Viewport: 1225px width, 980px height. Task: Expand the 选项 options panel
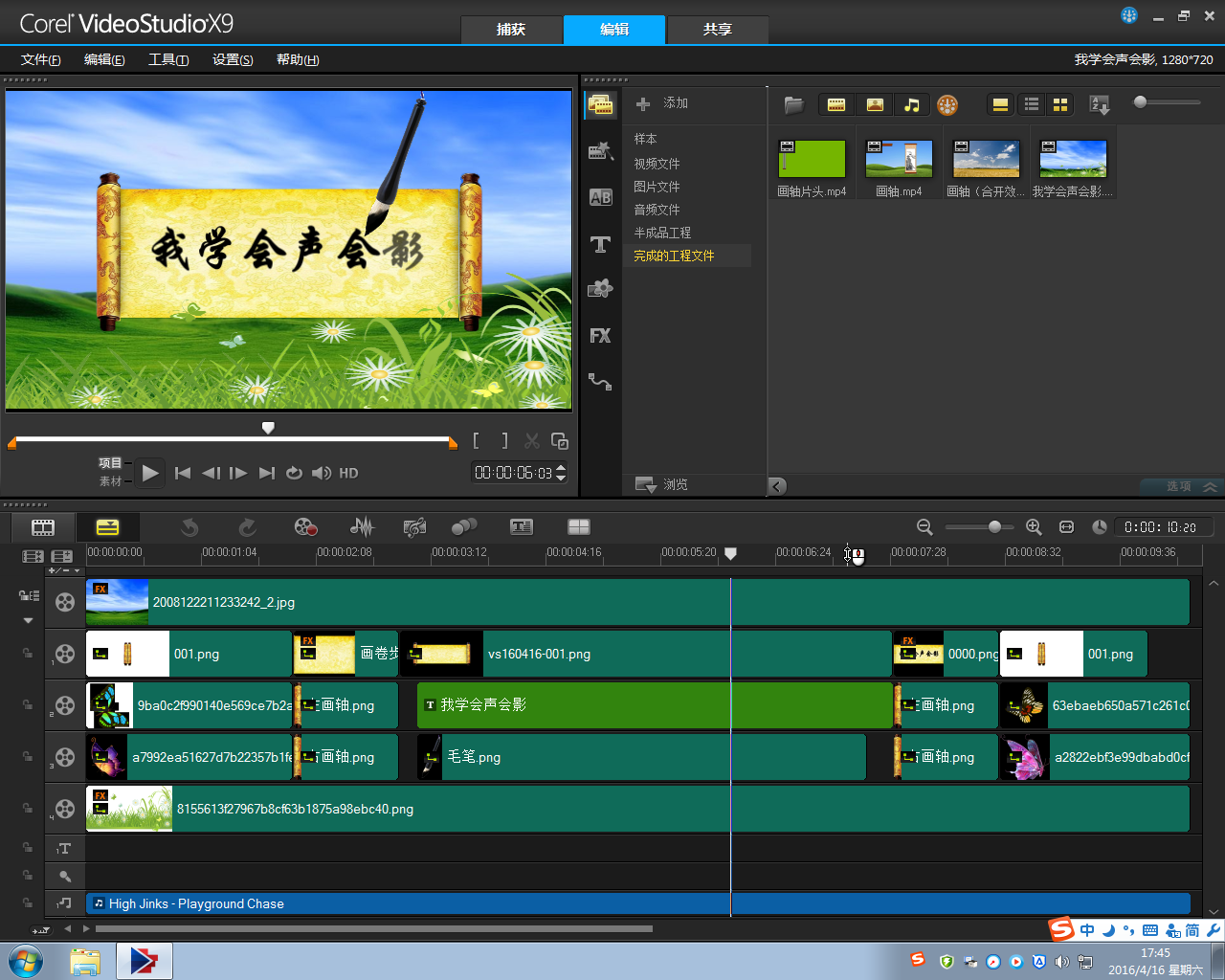tap(1190, 486)
